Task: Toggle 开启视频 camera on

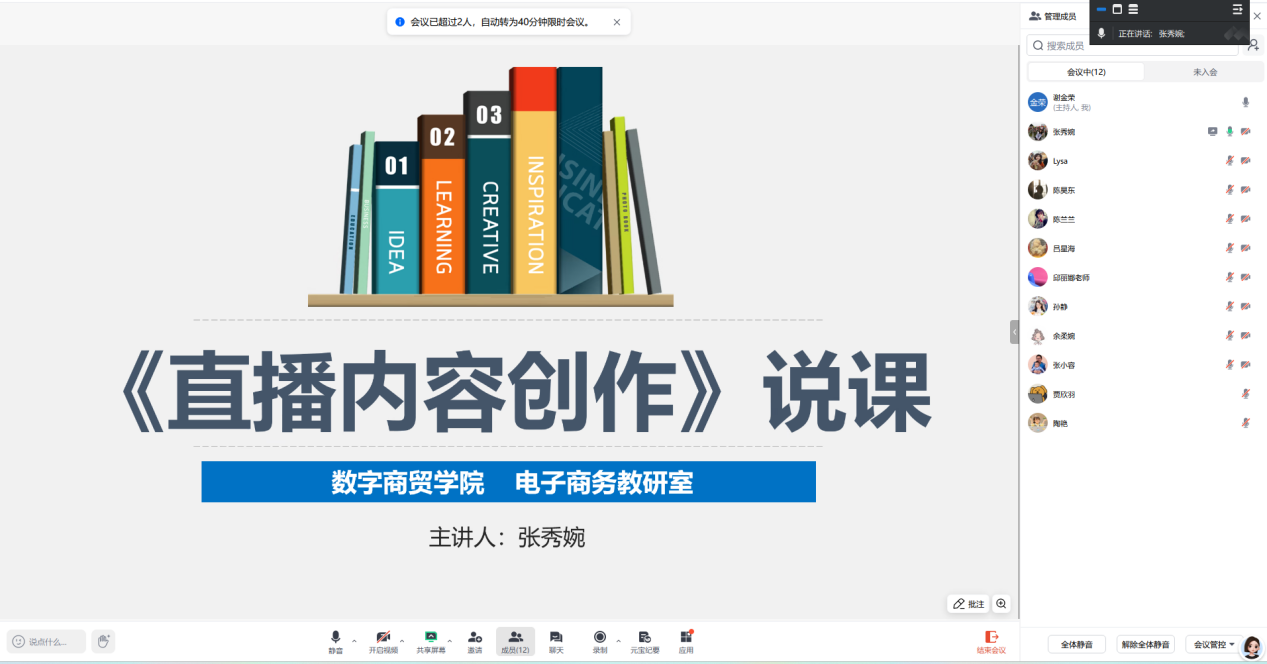Action: [383, 637]
